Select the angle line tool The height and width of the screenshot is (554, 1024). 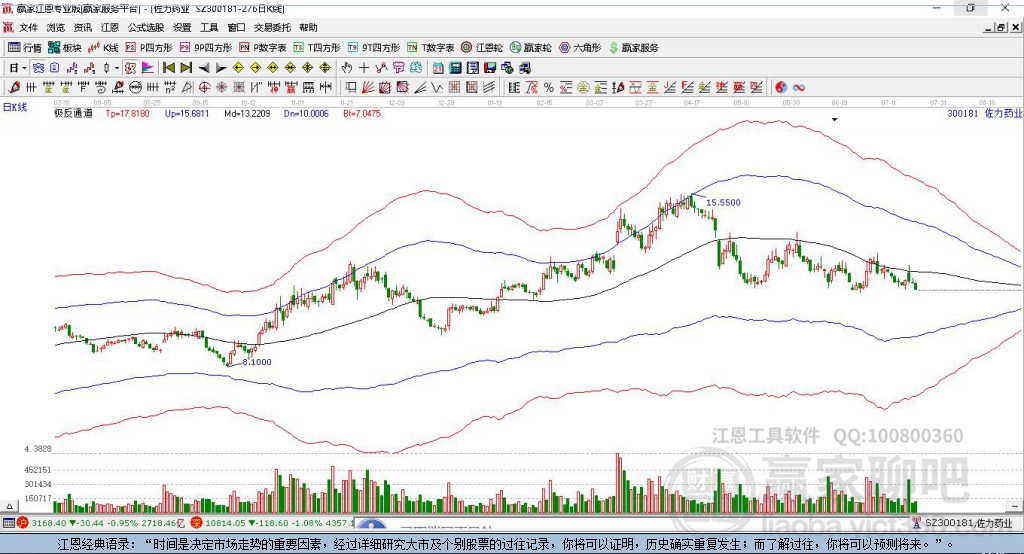pyautogui.click(x=420, y=87)
